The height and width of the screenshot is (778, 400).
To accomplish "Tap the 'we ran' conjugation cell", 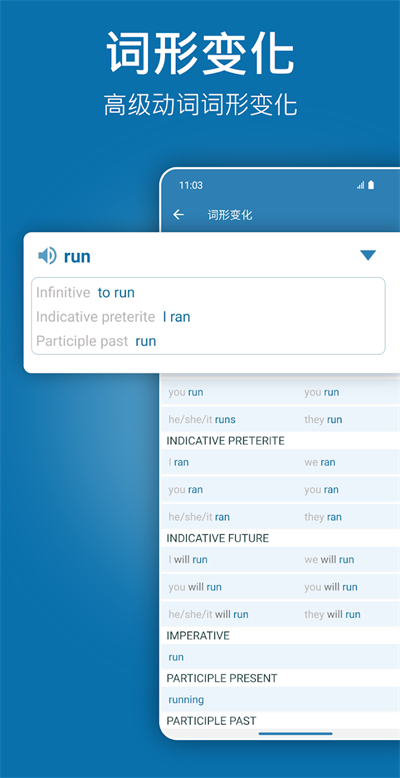I will 320,462.
